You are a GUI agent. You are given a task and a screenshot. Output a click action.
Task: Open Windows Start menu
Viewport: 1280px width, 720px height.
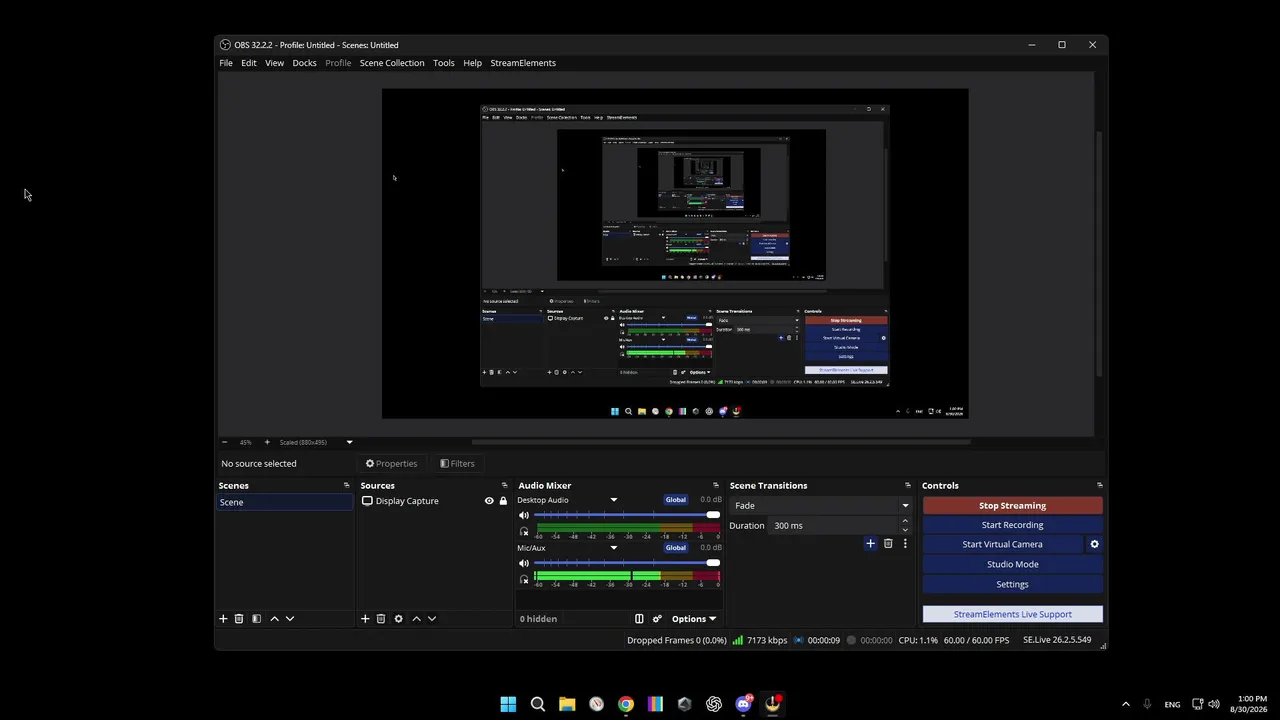[x=508, y=704]
